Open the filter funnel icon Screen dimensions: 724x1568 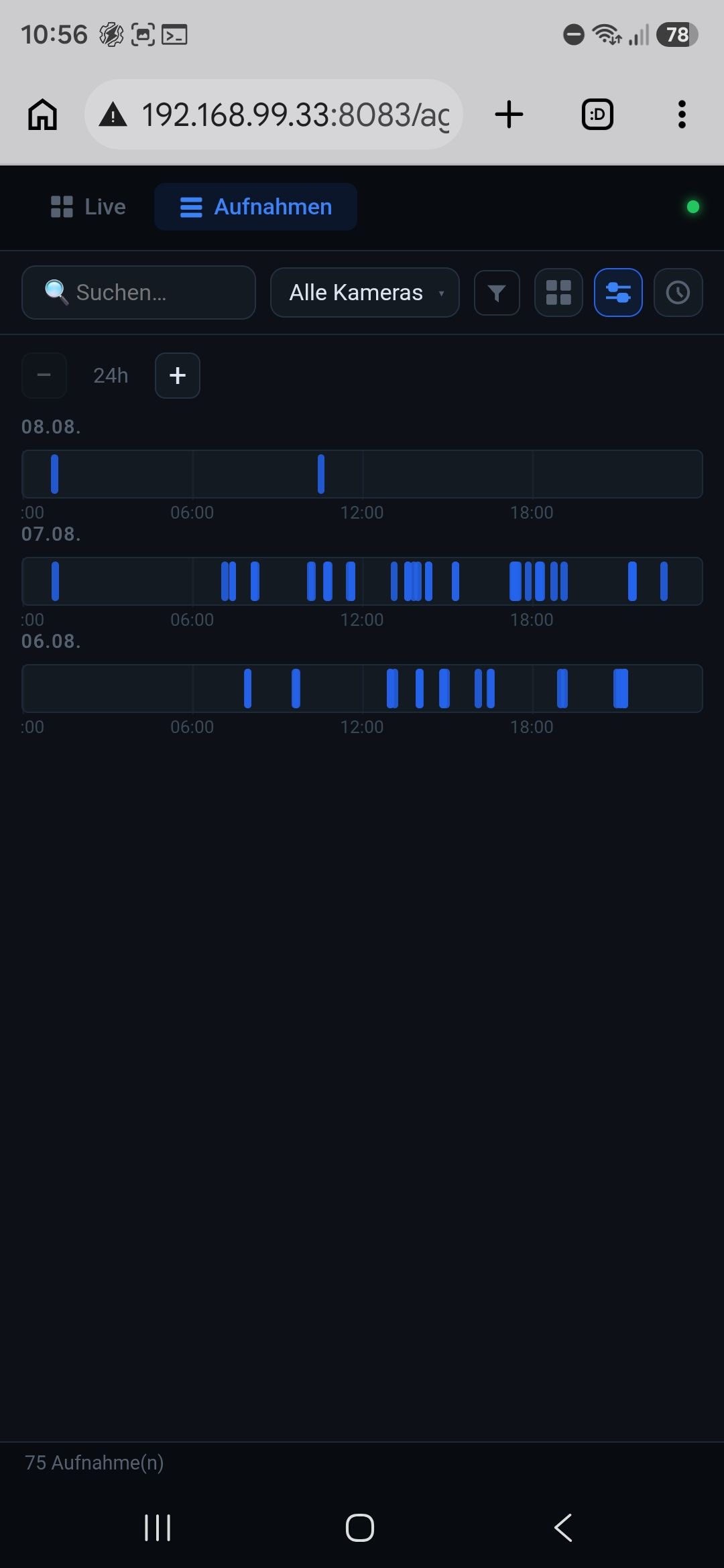point(497,293)
